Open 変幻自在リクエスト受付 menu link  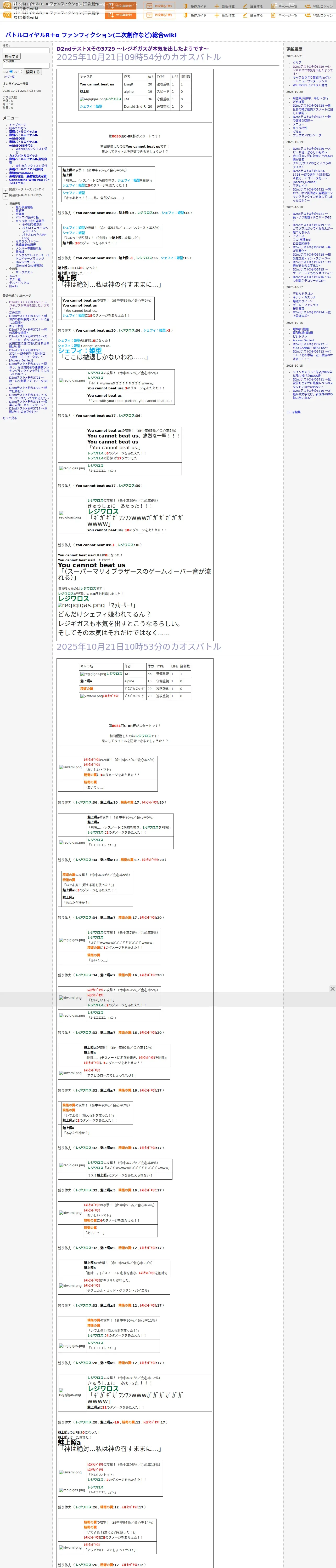click(31, 166)
